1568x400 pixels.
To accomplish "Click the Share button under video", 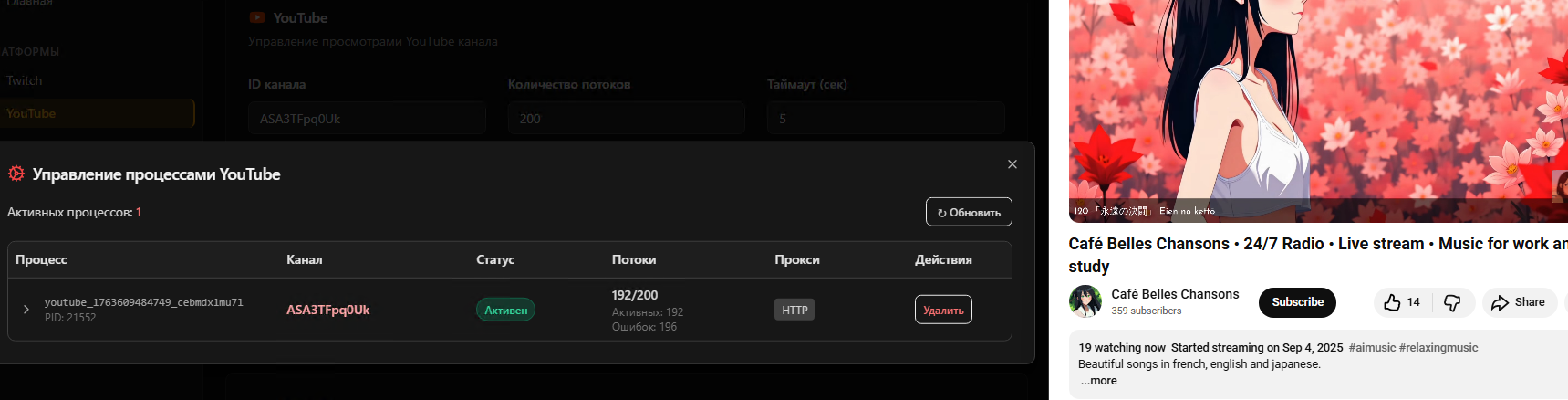I will 1519,302.
